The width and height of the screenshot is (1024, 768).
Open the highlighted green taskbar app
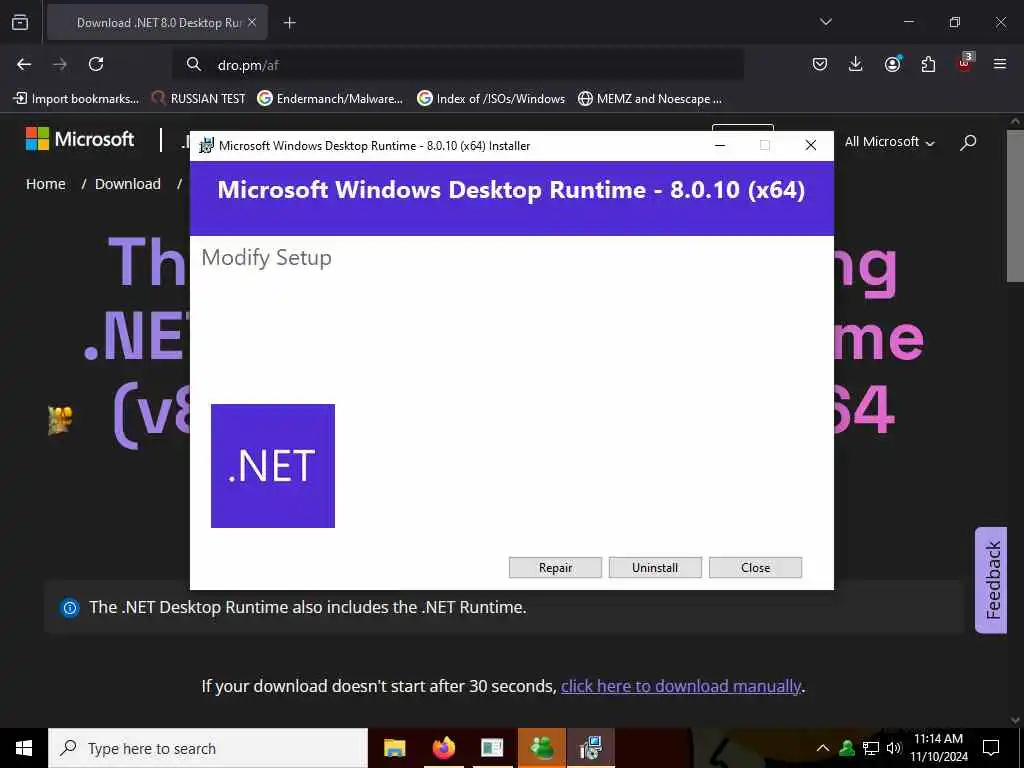pos(542,748)
